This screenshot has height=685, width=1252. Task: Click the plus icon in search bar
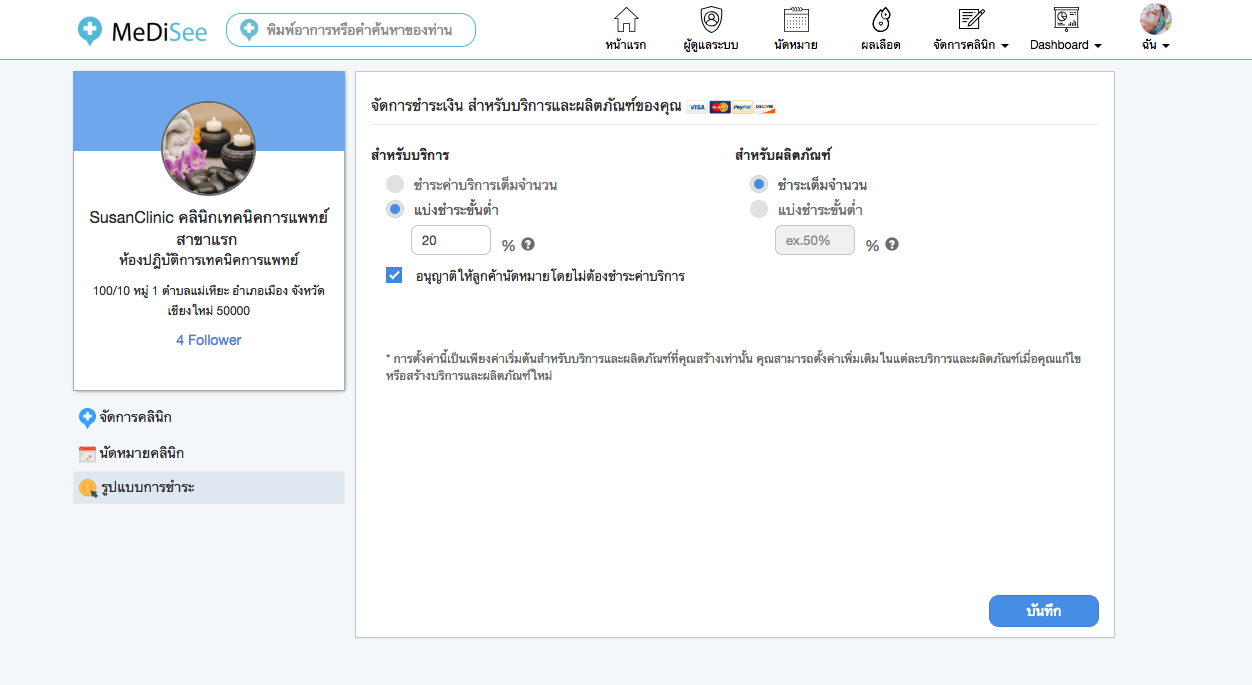coord(249,30)
